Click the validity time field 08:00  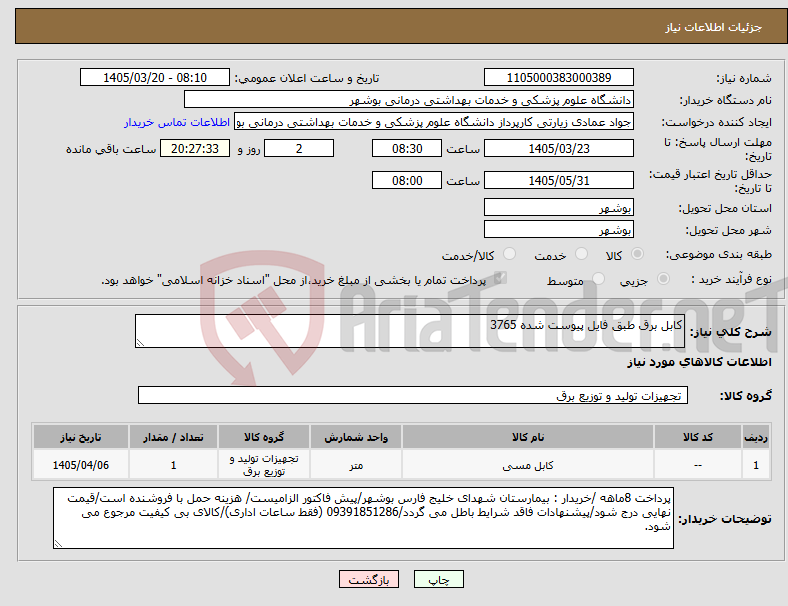[407, 180]
